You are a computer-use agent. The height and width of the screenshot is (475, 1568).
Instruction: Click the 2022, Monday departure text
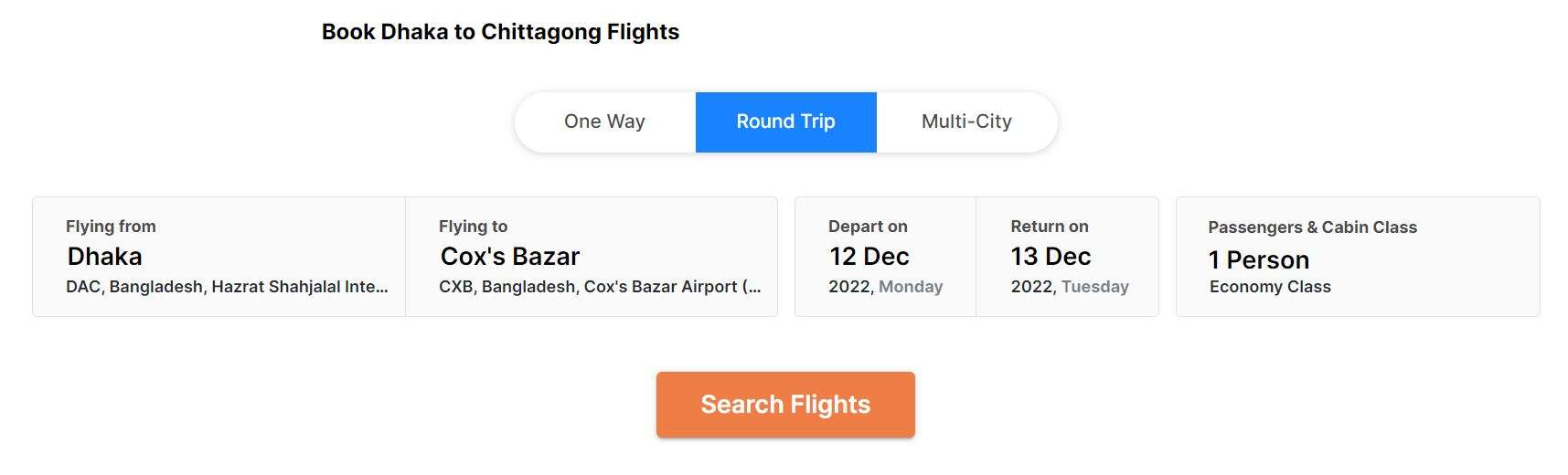885,287
